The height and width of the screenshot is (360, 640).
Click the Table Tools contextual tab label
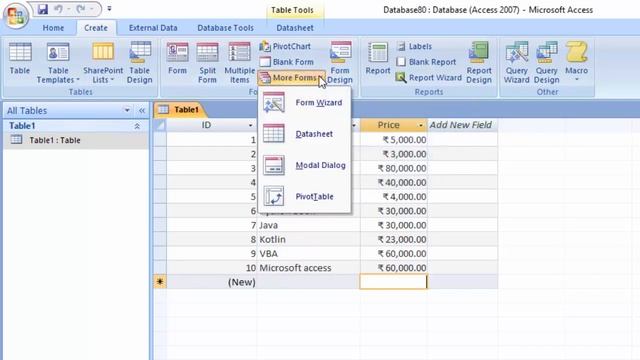[x=292, y=10]
